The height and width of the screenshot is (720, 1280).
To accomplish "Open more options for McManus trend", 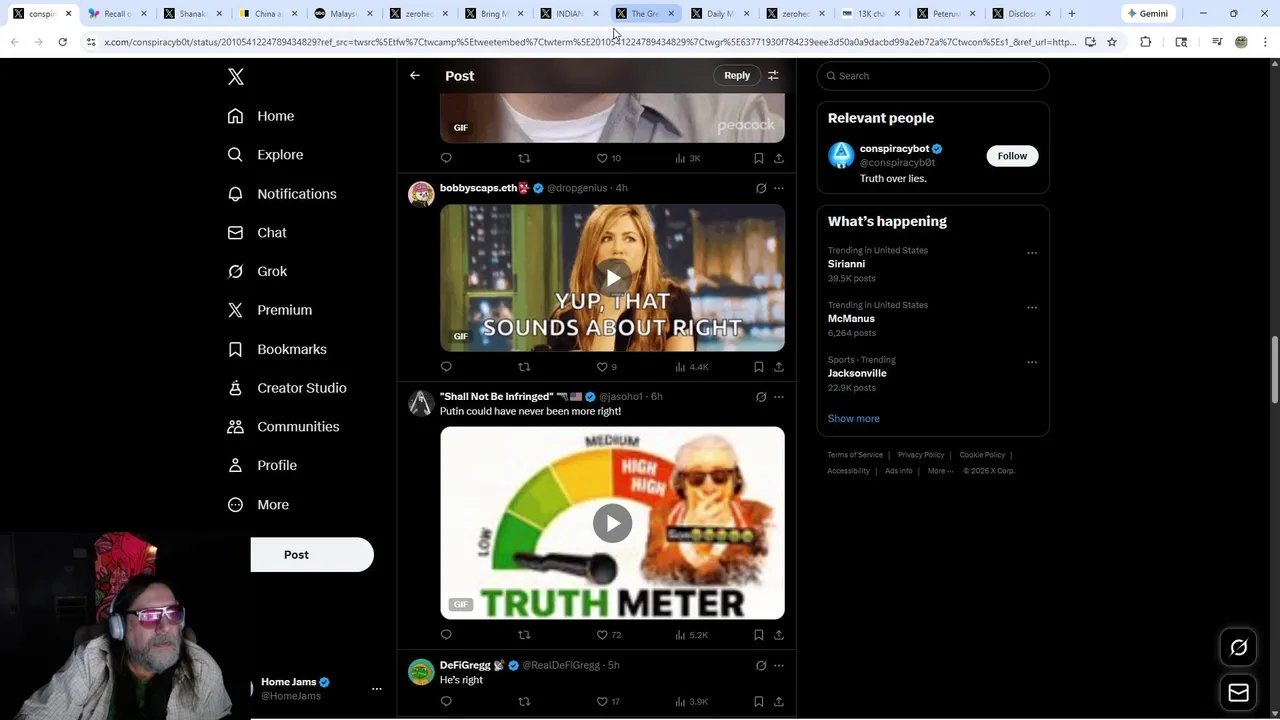I will (x=1032, y=308).
